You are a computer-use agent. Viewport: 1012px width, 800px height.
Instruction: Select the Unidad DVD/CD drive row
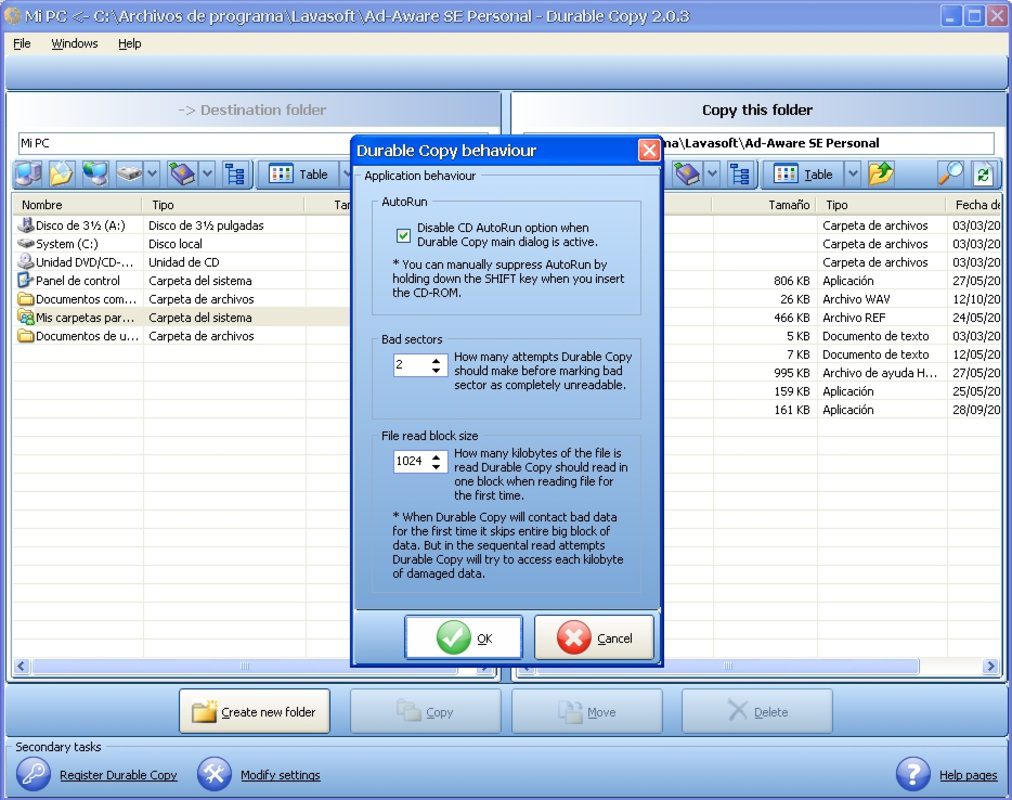(x=181, y=262)
